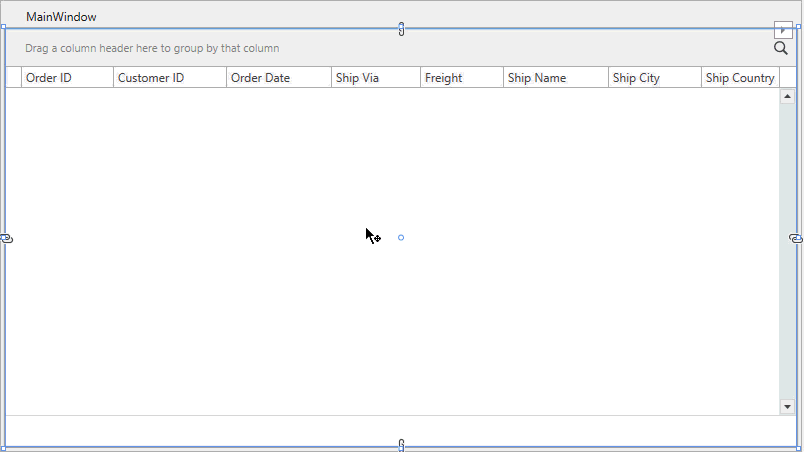Click the search magnifier icon
Screen dimensions: 804x452
coord(780,48)
